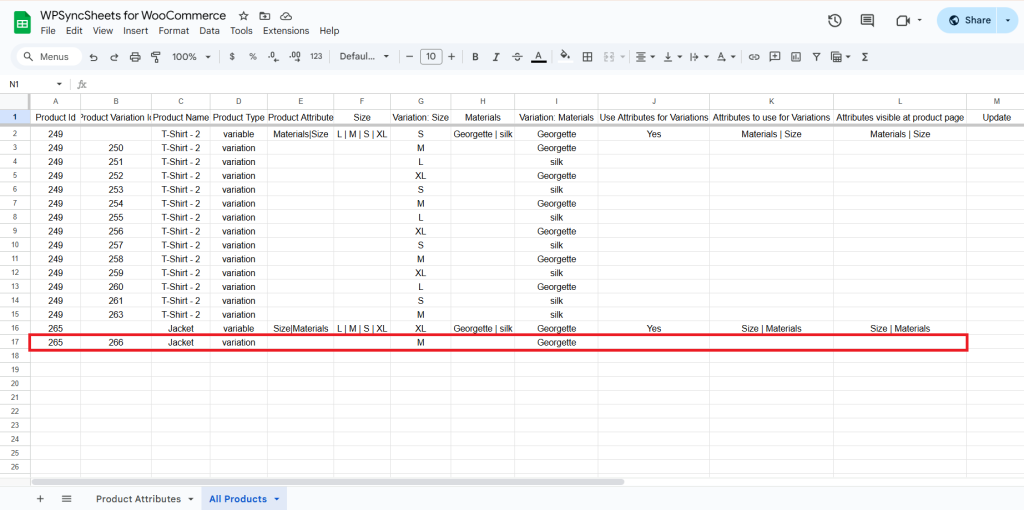Open the zoom 100% dropdown
The width and height of the screenshot is (1024, 510).
191,57
